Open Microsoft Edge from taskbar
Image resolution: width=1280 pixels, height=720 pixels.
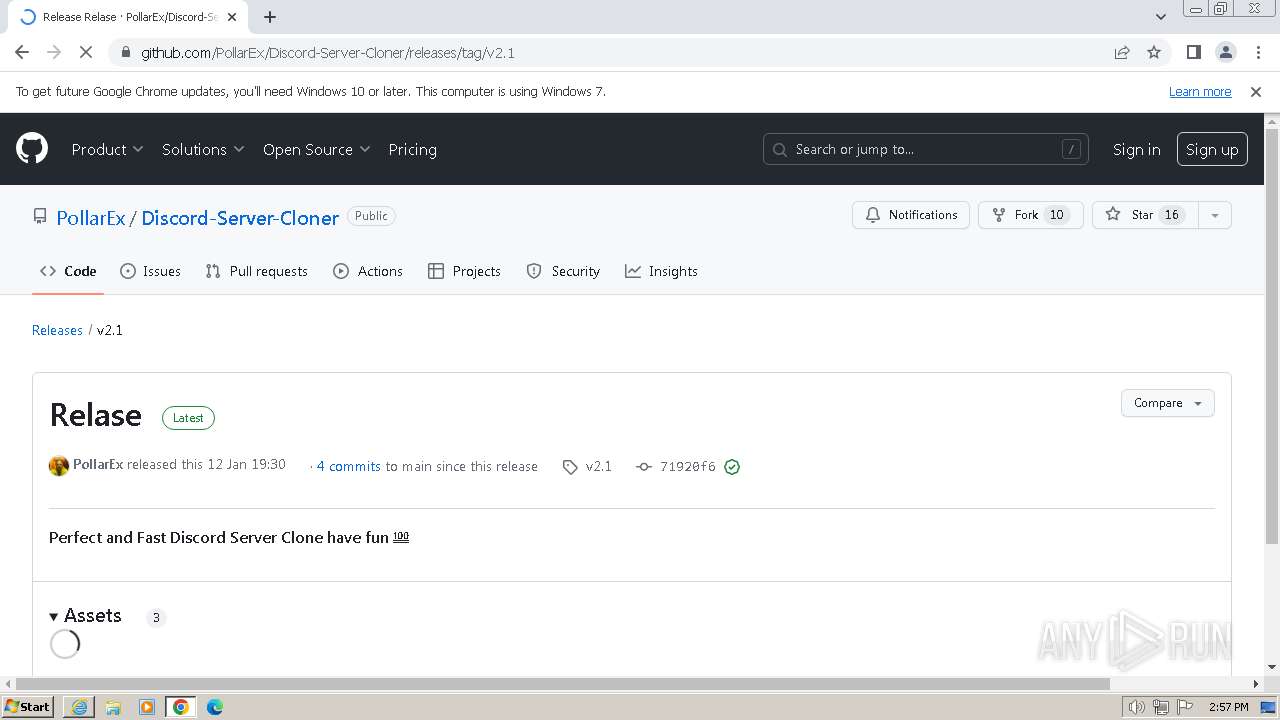tap(214, 707)
